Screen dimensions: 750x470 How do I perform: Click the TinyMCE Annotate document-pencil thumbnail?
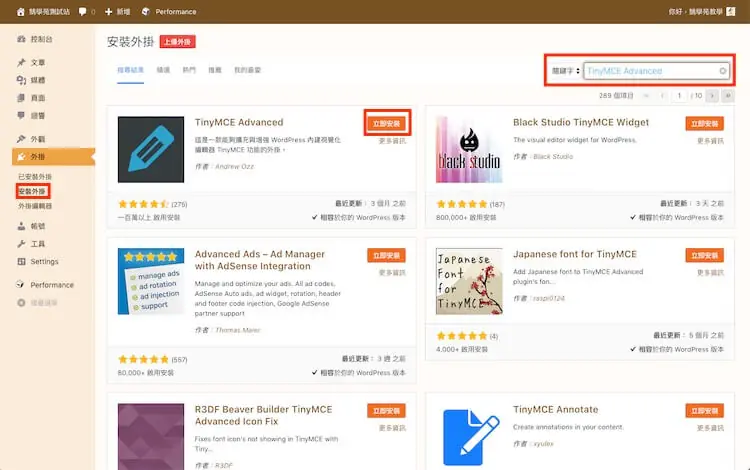pyautogui.click(x=469, y=437)
